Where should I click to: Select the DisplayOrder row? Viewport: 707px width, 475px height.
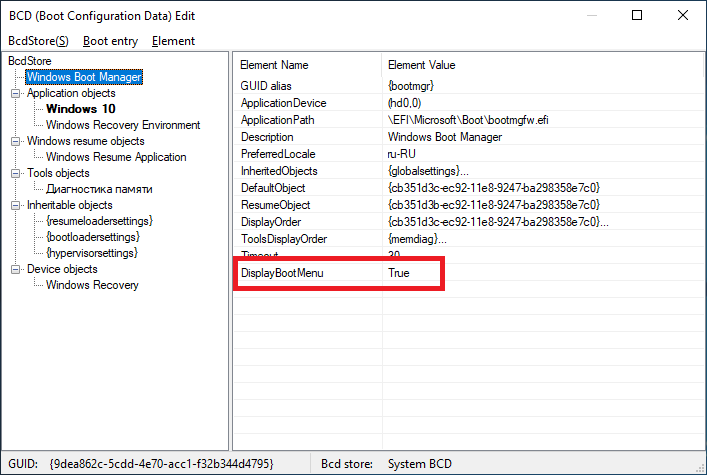tap(469, 222)
